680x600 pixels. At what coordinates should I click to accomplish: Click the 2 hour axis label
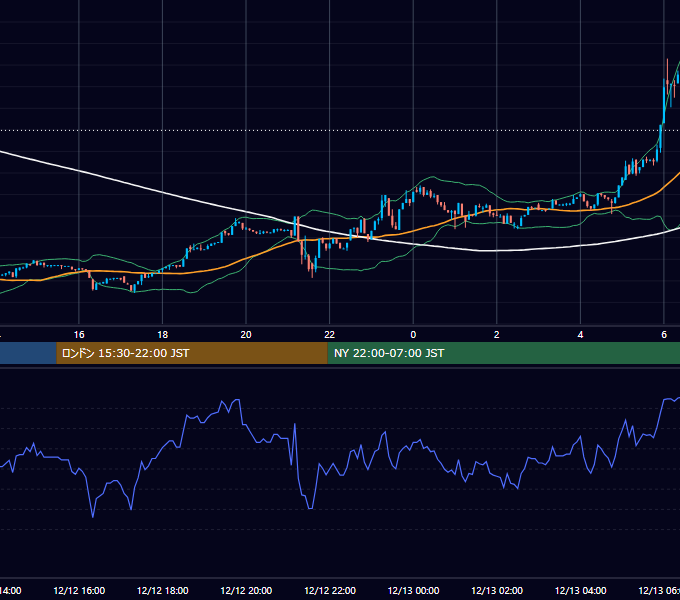[x=497, y=335]
